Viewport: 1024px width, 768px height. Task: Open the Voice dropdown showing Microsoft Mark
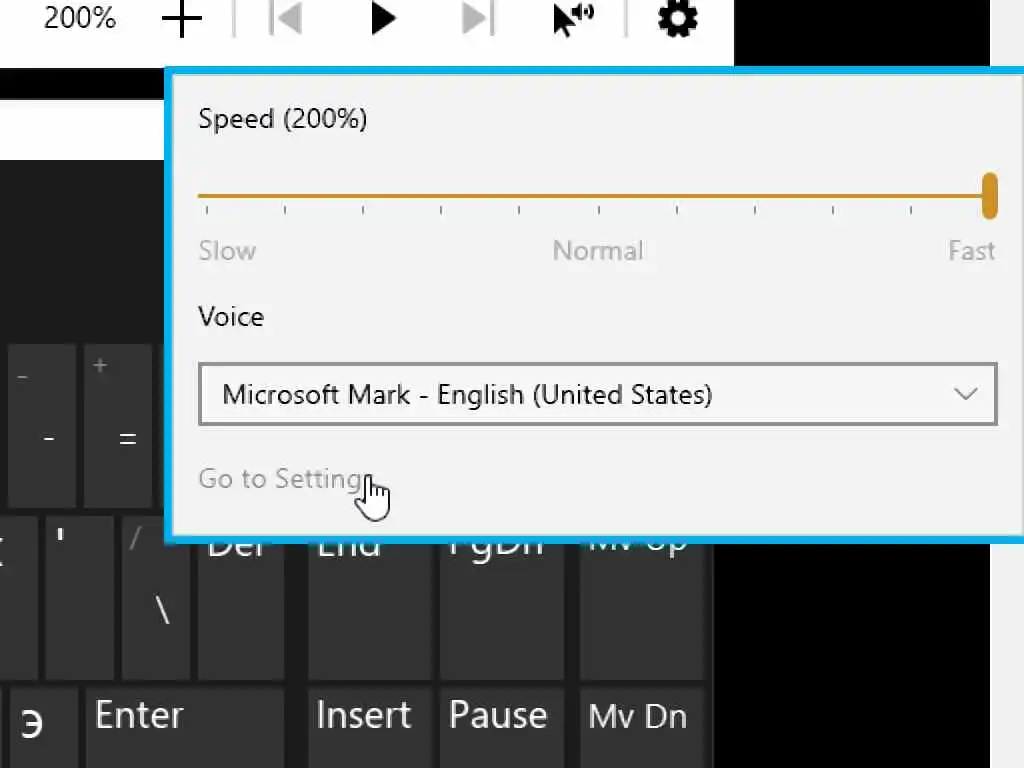pyautogui.click(x=597, y=394)
